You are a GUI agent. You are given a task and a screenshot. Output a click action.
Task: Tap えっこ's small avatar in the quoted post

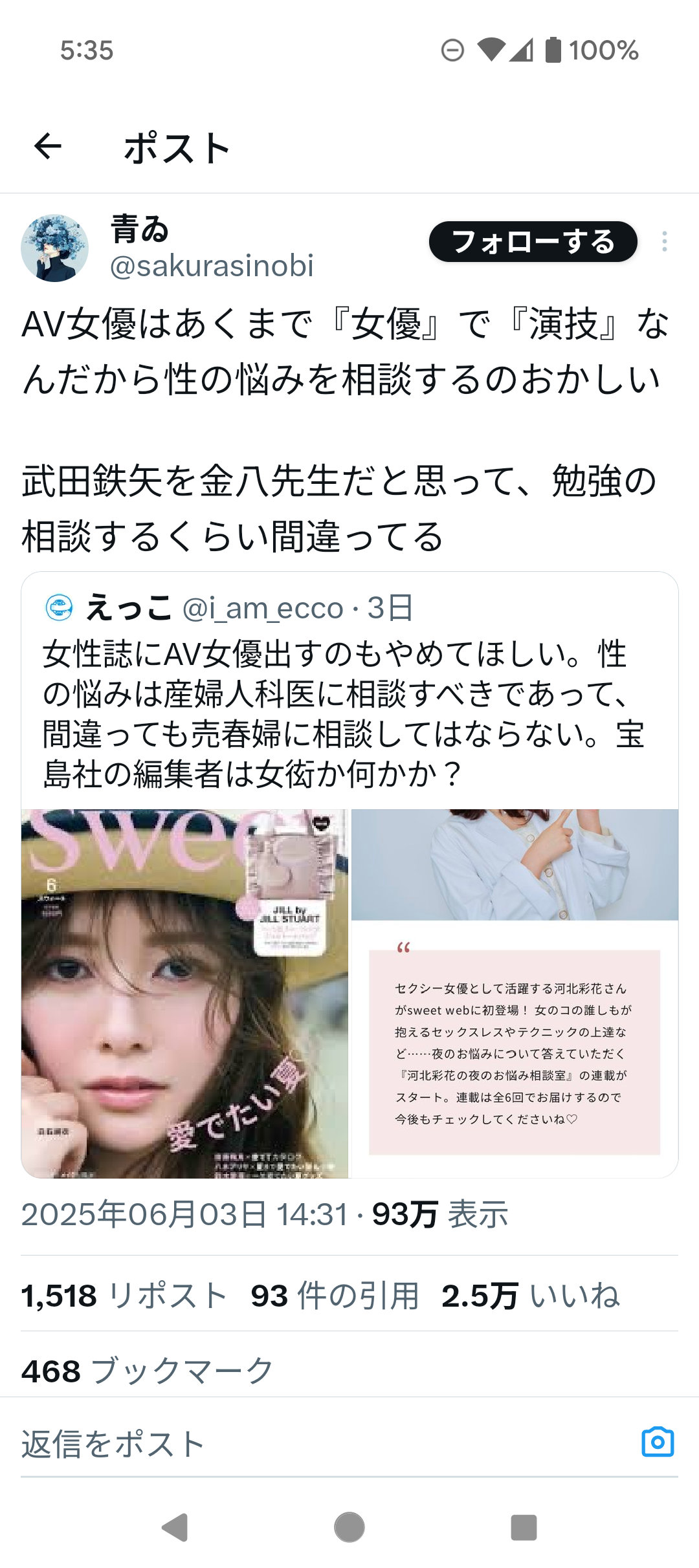tap(59, 608)
